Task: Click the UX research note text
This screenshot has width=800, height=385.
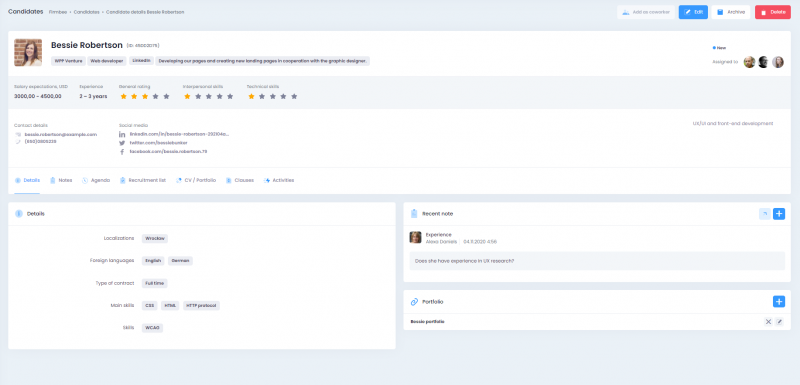Action: point(464,261)
